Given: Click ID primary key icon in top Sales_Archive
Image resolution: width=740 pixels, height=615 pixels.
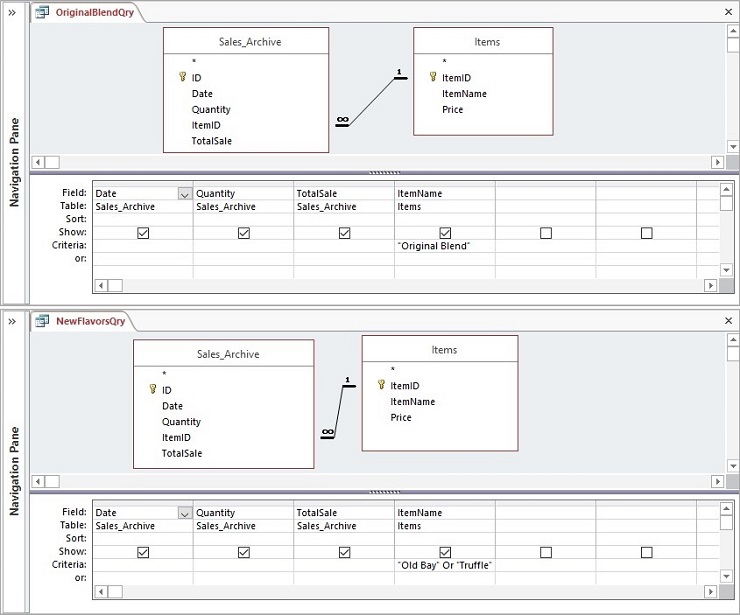Looking at the screenshot, I should pos(182,77).
